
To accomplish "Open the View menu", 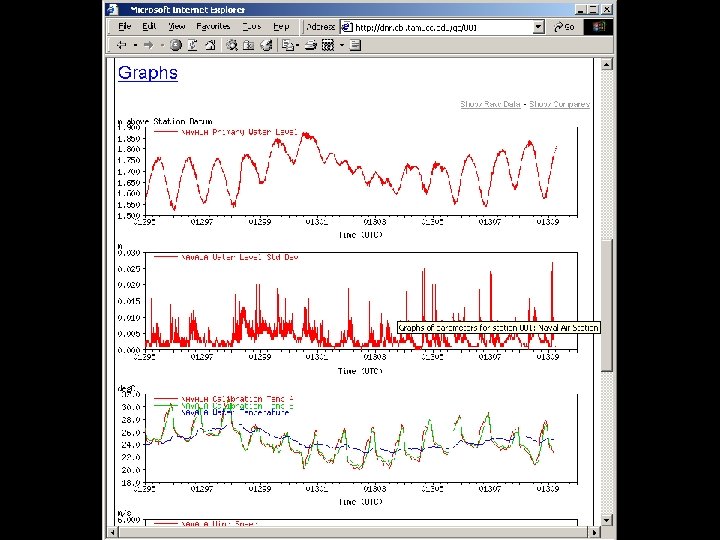I will [x=176, y=27].
